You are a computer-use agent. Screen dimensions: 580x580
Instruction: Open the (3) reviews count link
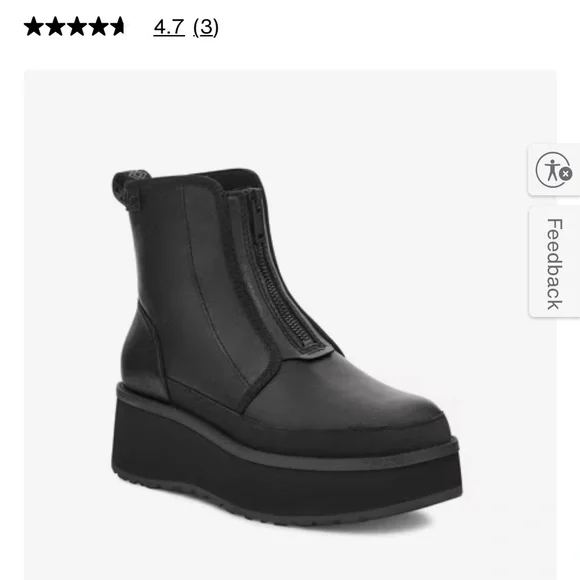pyautogui.click(x=206, y=27)
